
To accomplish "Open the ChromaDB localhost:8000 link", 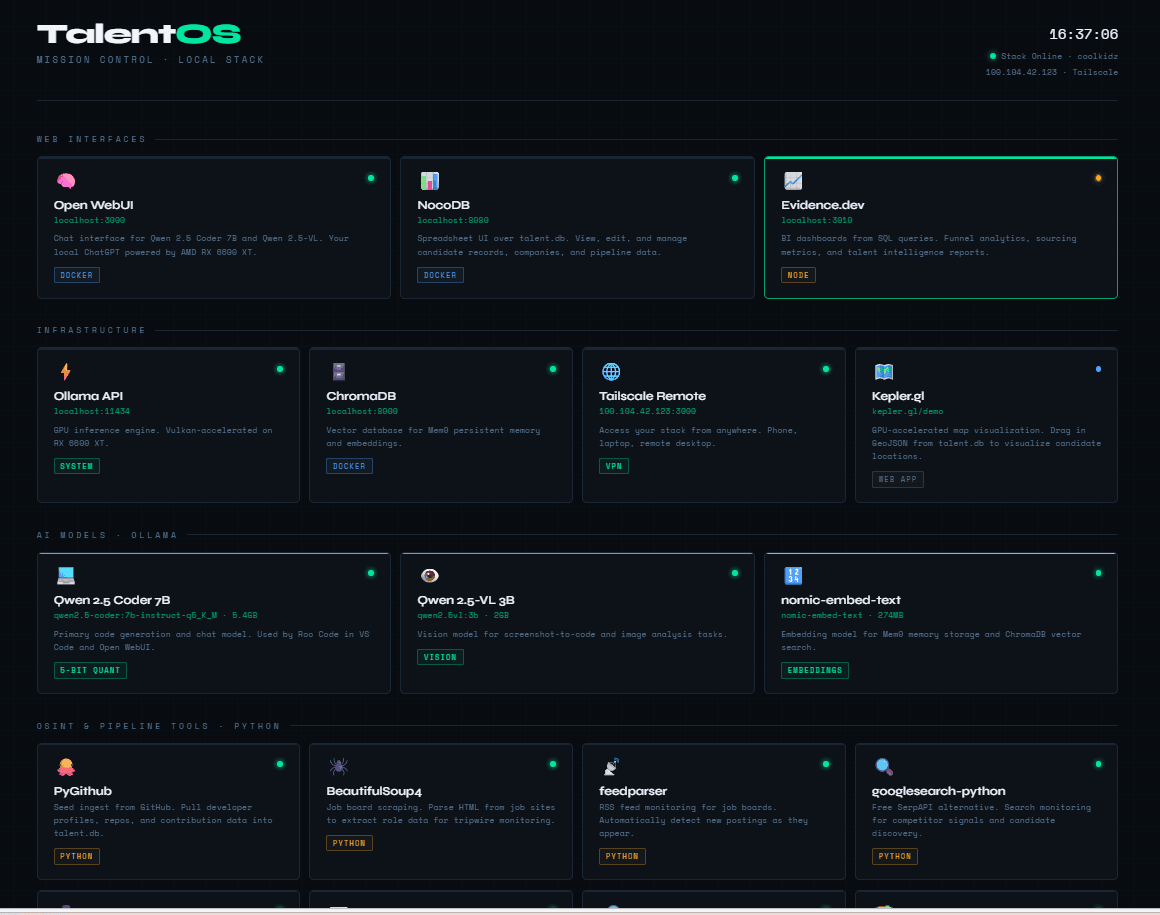I will [362, 411].
